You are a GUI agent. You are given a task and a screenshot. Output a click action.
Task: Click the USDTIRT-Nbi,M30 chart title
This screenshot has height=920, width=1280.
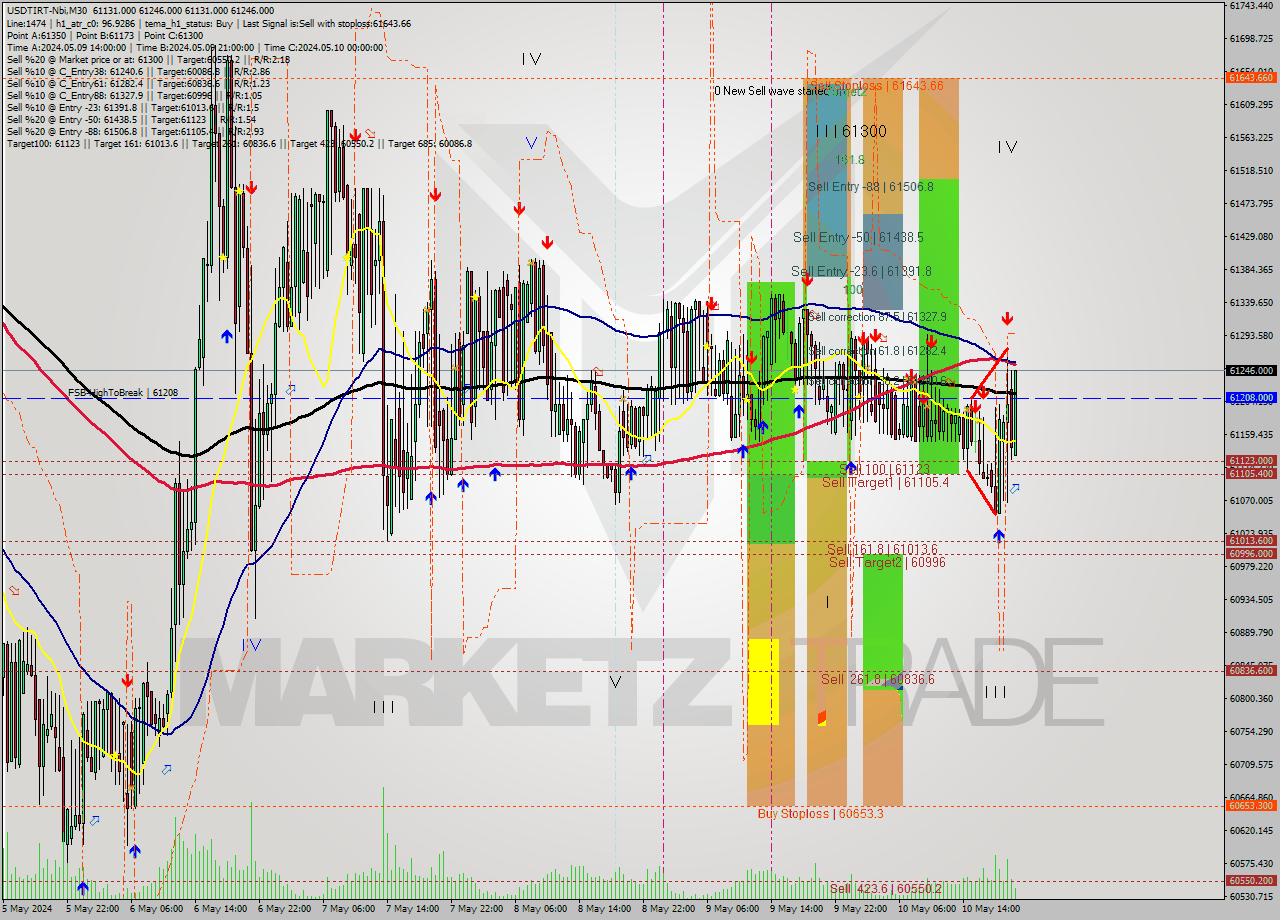point(46,11)
